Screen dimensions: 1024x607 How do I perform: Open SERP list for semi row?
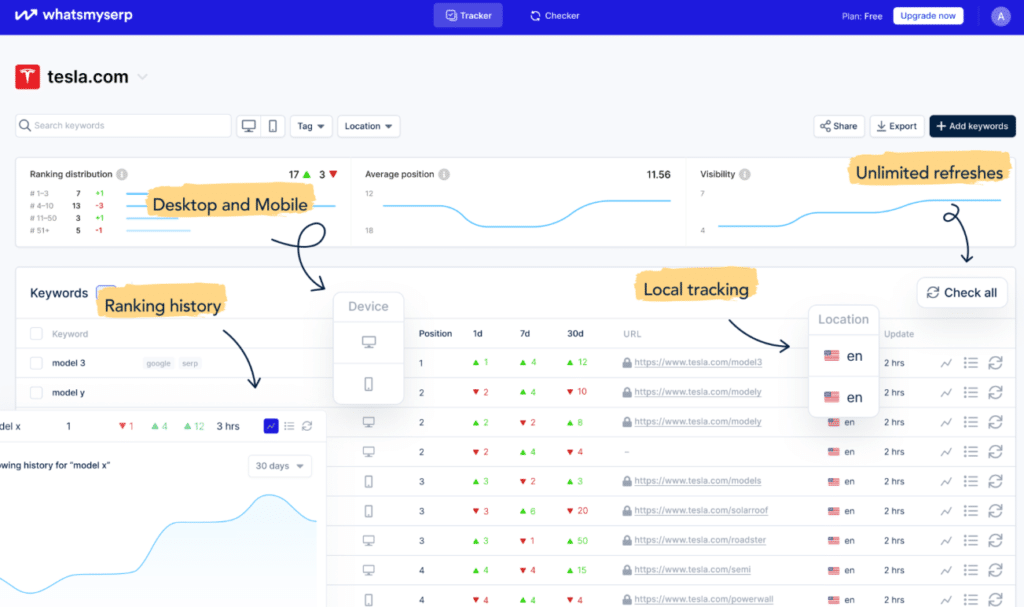tap(970, 570)
